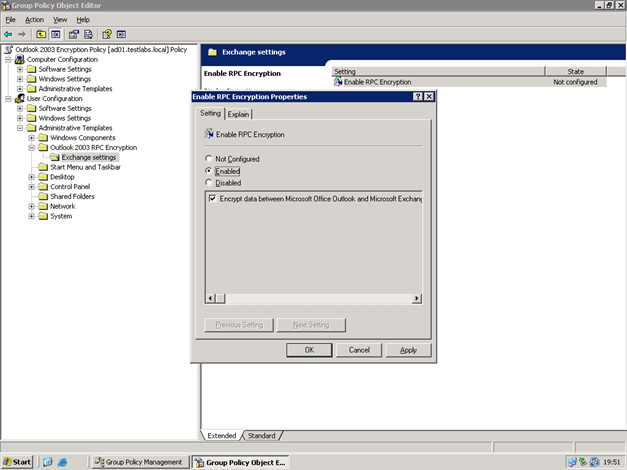Screen dimensions: 627x470
Task: Toggle the Encrypt data between Outlook and Exchange checkbox
Action: [213, 198]
